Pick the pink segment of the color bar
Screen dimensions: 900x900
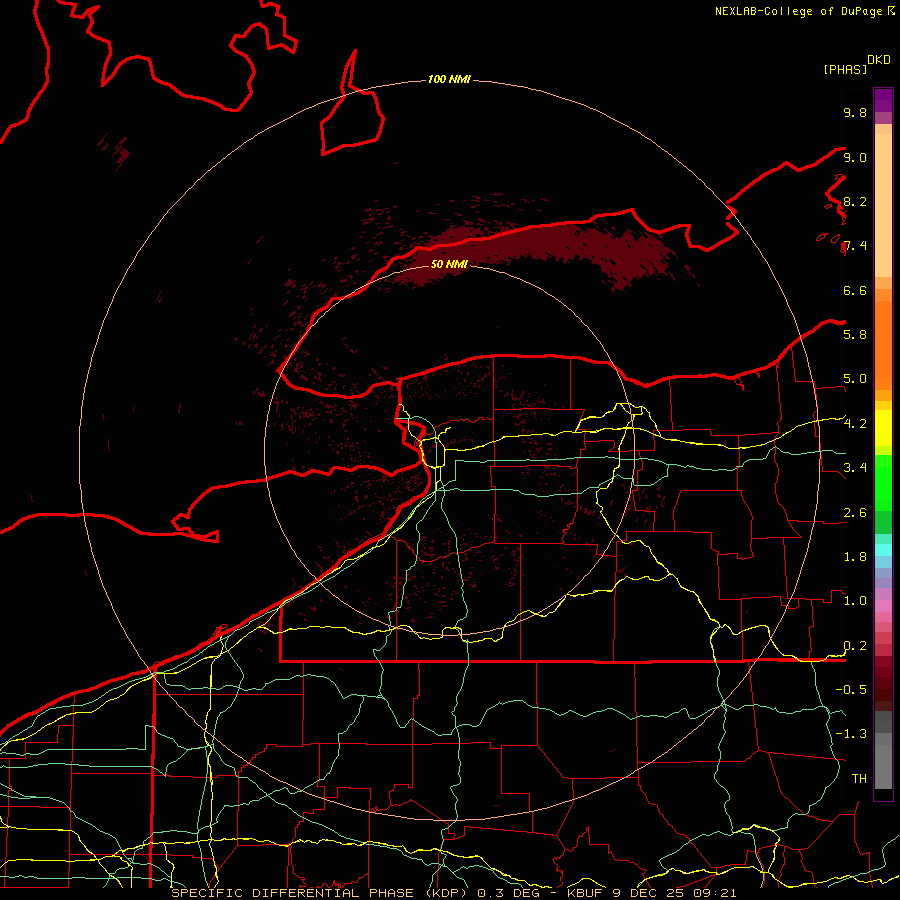pyautogui.click(x=883, y=606)
